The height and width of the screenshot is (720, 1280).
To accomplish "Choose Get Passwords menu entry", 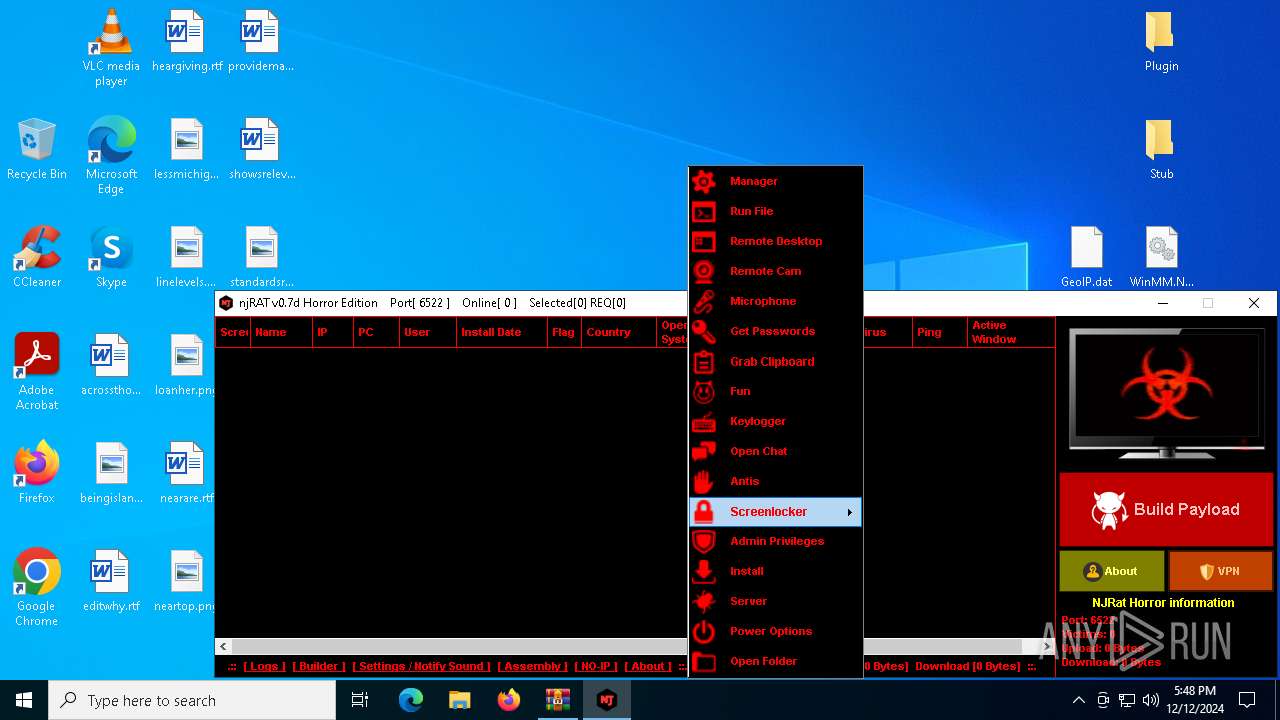I will pyautogui.click(x=775, y=331).
